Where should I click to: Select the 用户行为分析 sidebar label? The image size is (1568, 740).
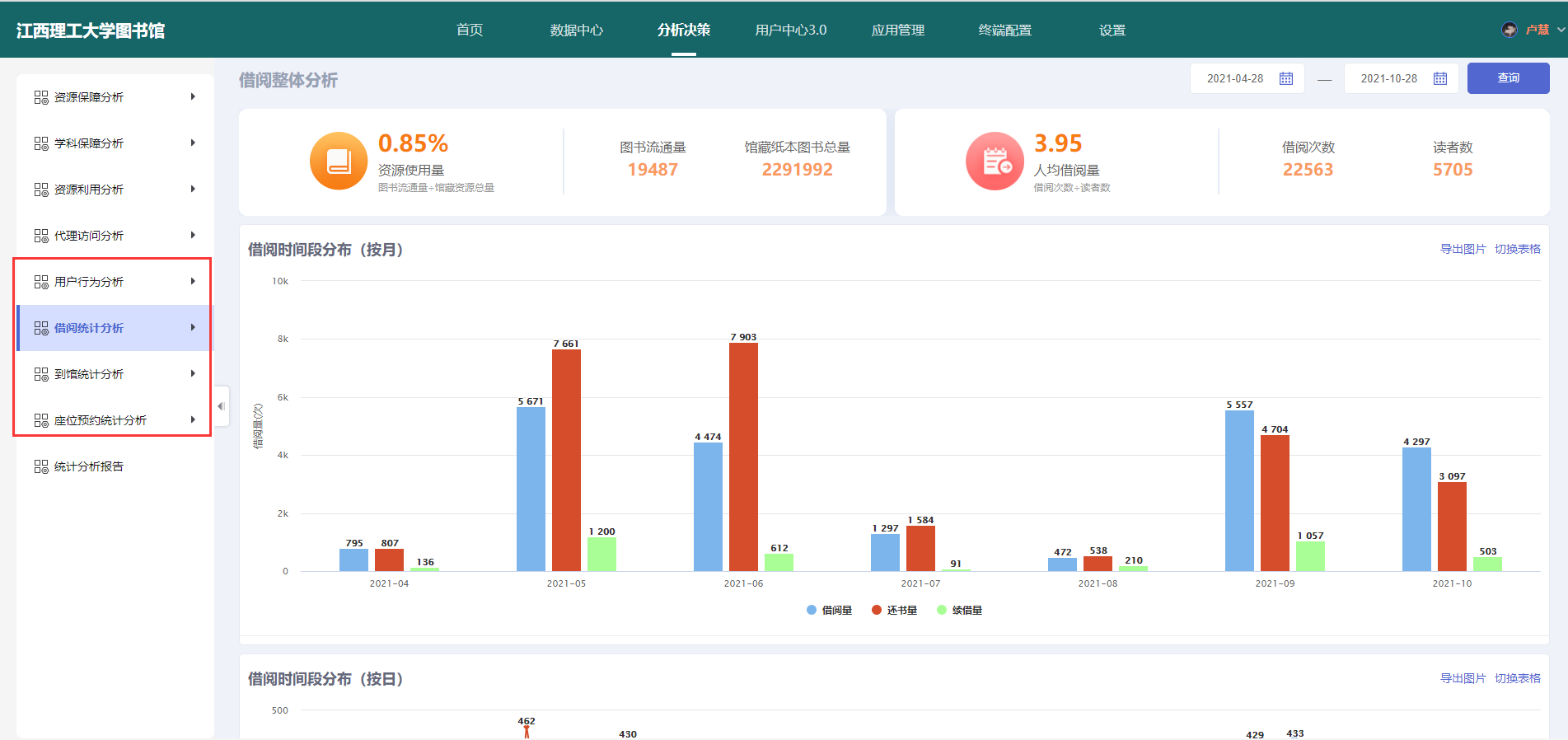(x=89, y=282)
